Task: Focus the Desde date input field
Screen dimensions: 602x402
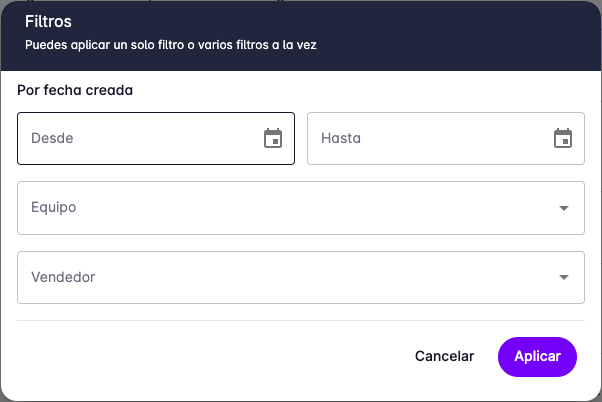Action: 140,138
